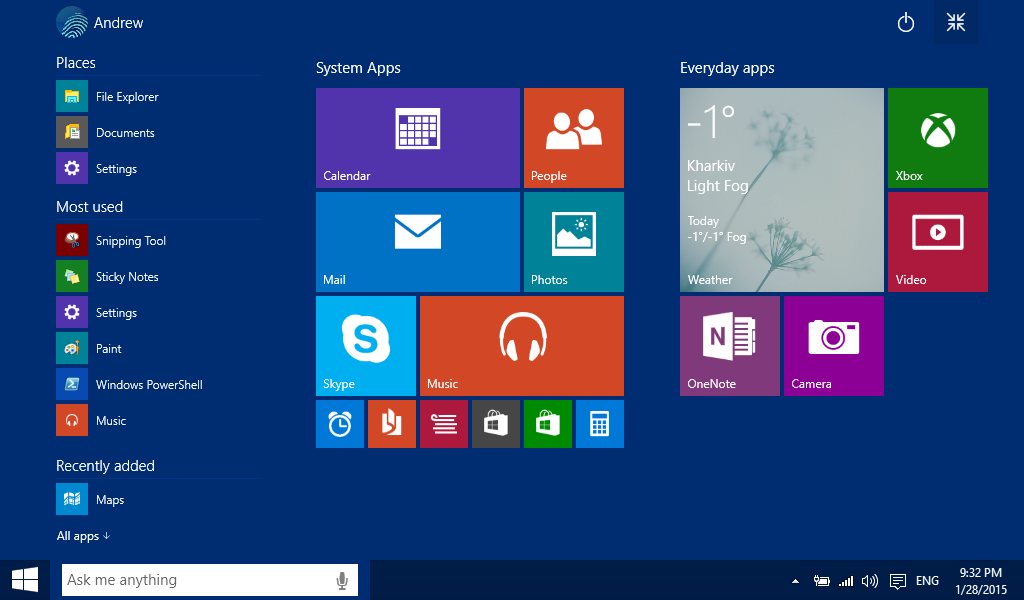Open the orange Reader small tile
This screenshot has width=1024, height=600.
click(x=392, y=424)
